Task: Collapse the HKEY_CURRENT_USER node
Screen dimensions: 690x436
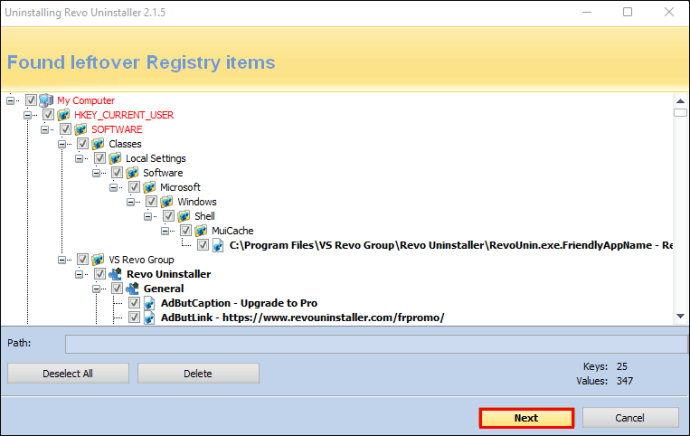Action: [27, 115]
